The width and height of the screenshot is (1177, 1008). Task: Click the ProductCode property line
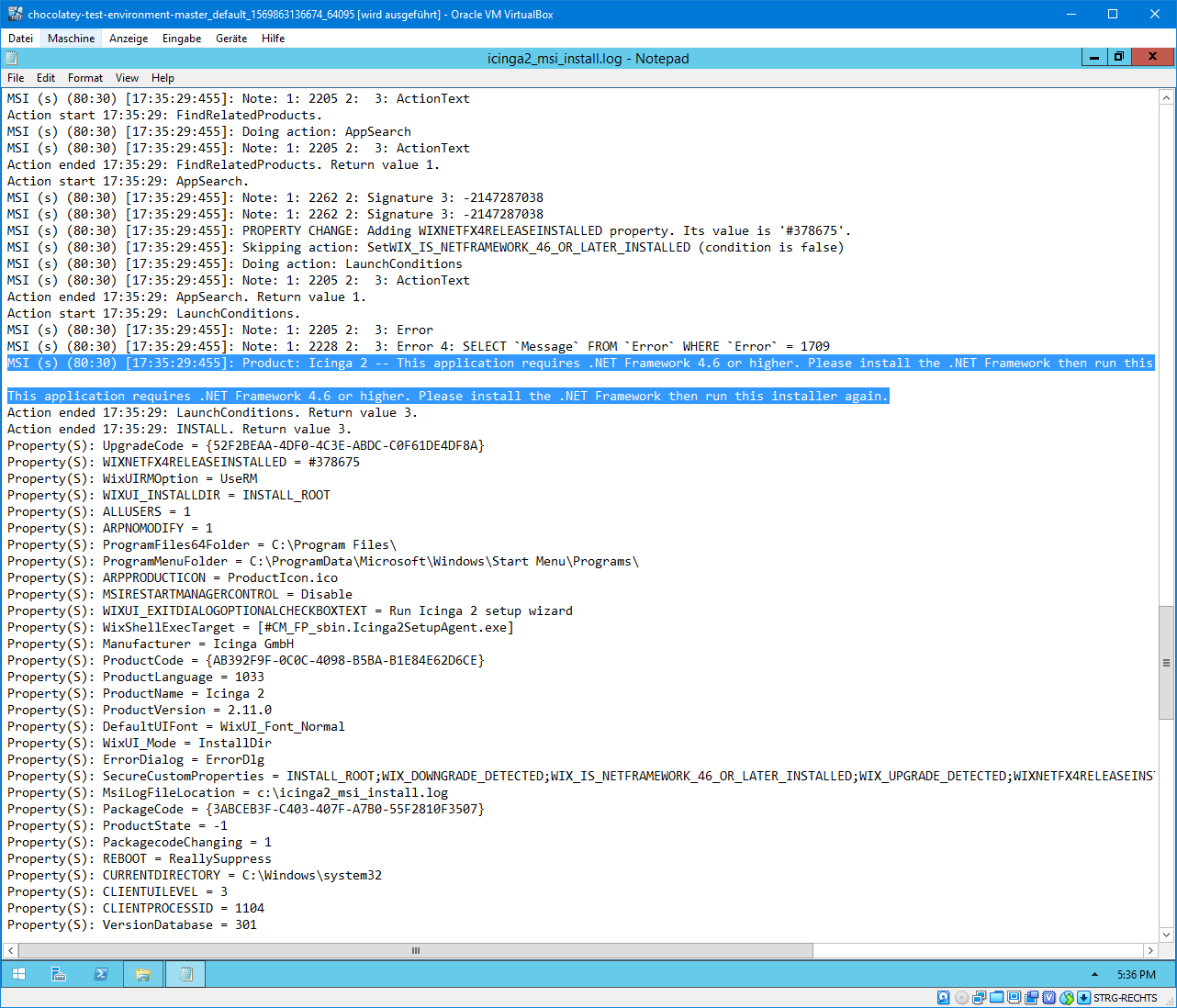(x=246, y=660)
